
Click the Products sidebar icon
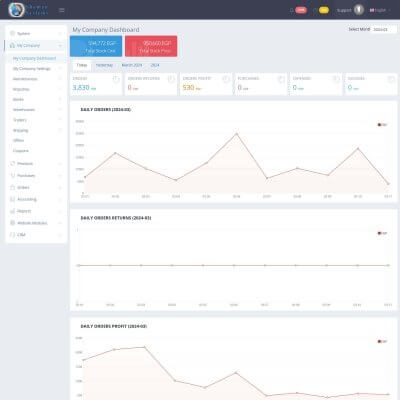tap(13, 164)
